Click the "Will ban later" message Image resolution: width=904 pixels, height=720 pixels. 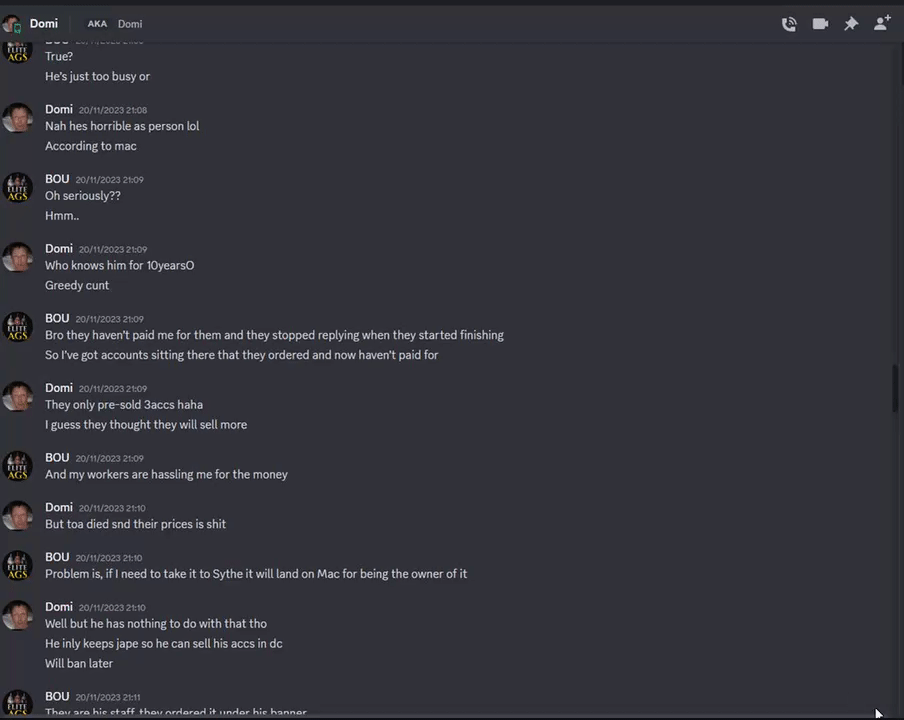pyautogui.click(x=79, y=663)
